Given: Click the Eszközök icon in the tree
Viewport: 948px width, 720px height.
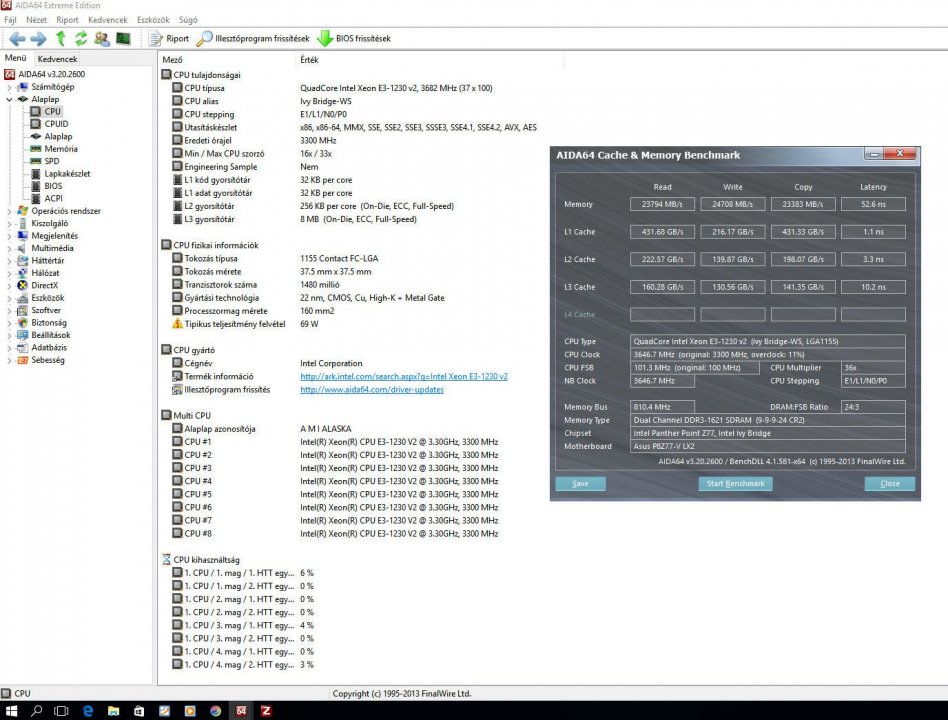Looking at the screenshot, I should 22,298.
